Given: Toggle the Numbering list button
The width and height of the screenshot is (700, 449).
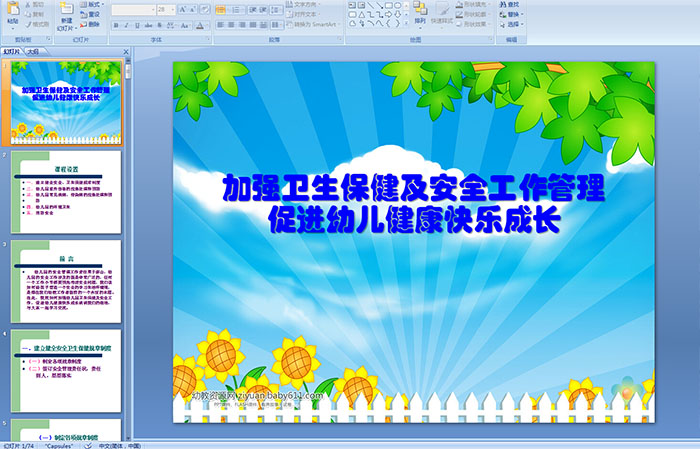Looking at the screenshot, I should pos(236,10).
